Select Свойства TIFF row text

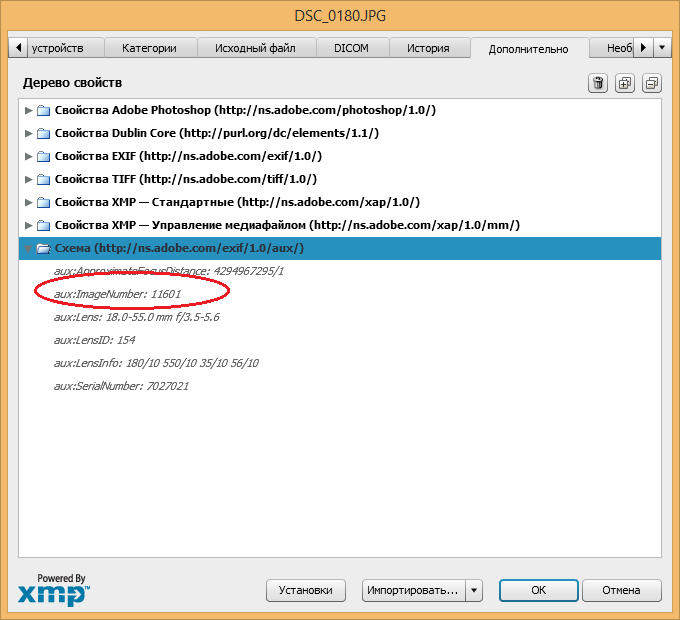[186, 179]
